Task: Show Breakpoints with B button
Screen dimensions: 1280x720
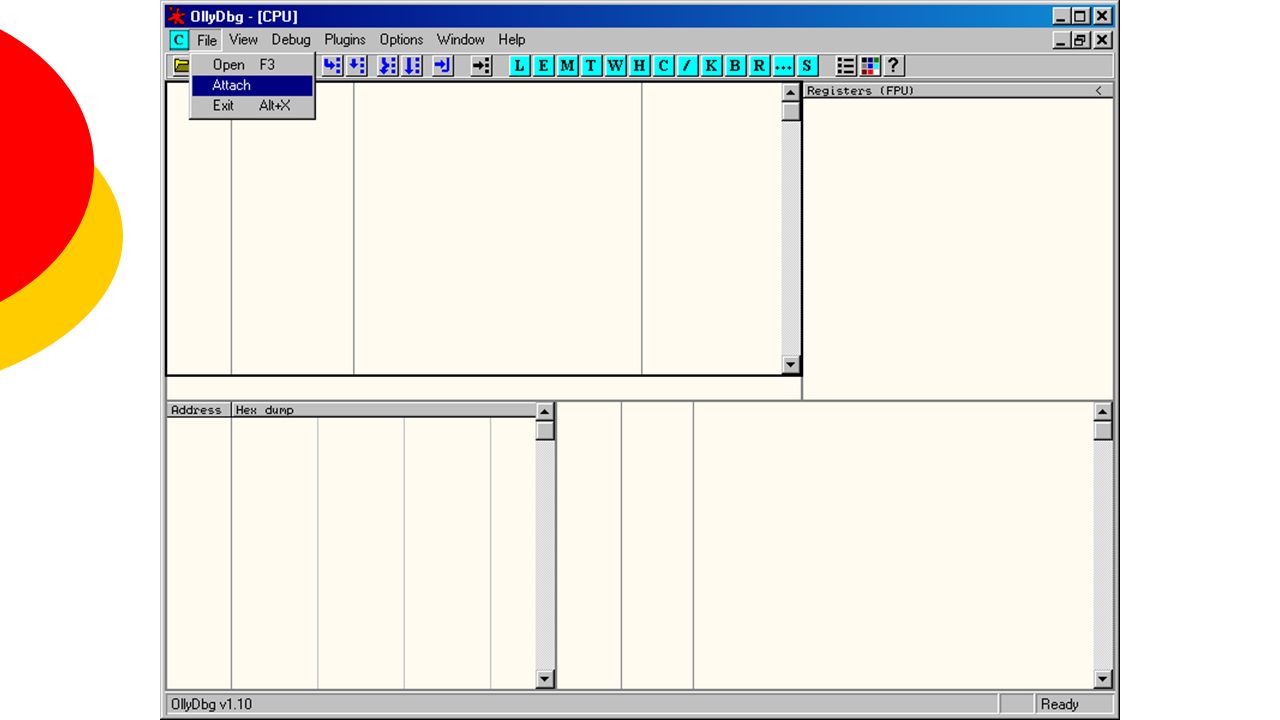Action: click(735, 66)
